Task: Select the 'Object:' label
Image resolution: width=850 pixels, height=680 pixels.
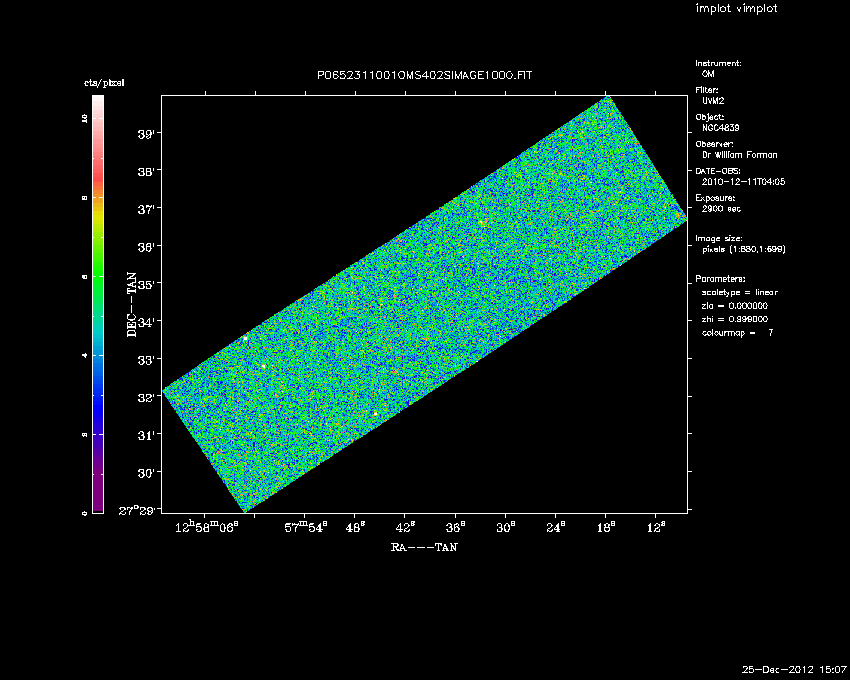Action: tap(710, 117)
